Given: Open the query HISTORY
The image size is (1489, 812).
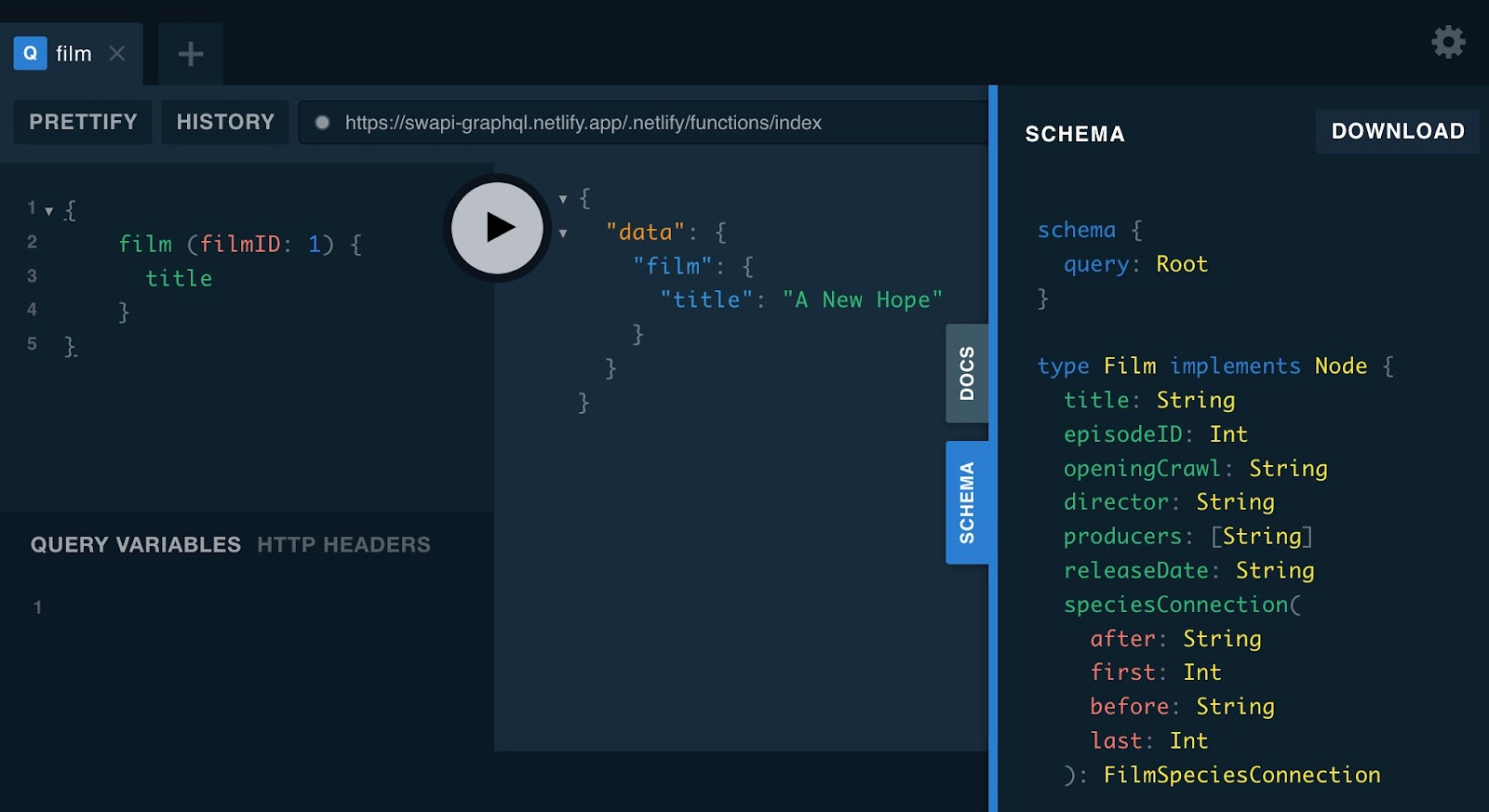Looking at the screenshot, I should point(225,122).
